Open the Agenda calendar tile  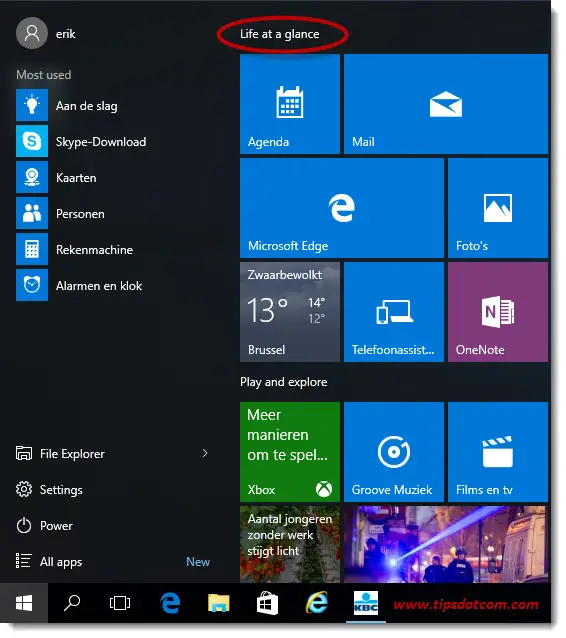(x=290, y=104)
